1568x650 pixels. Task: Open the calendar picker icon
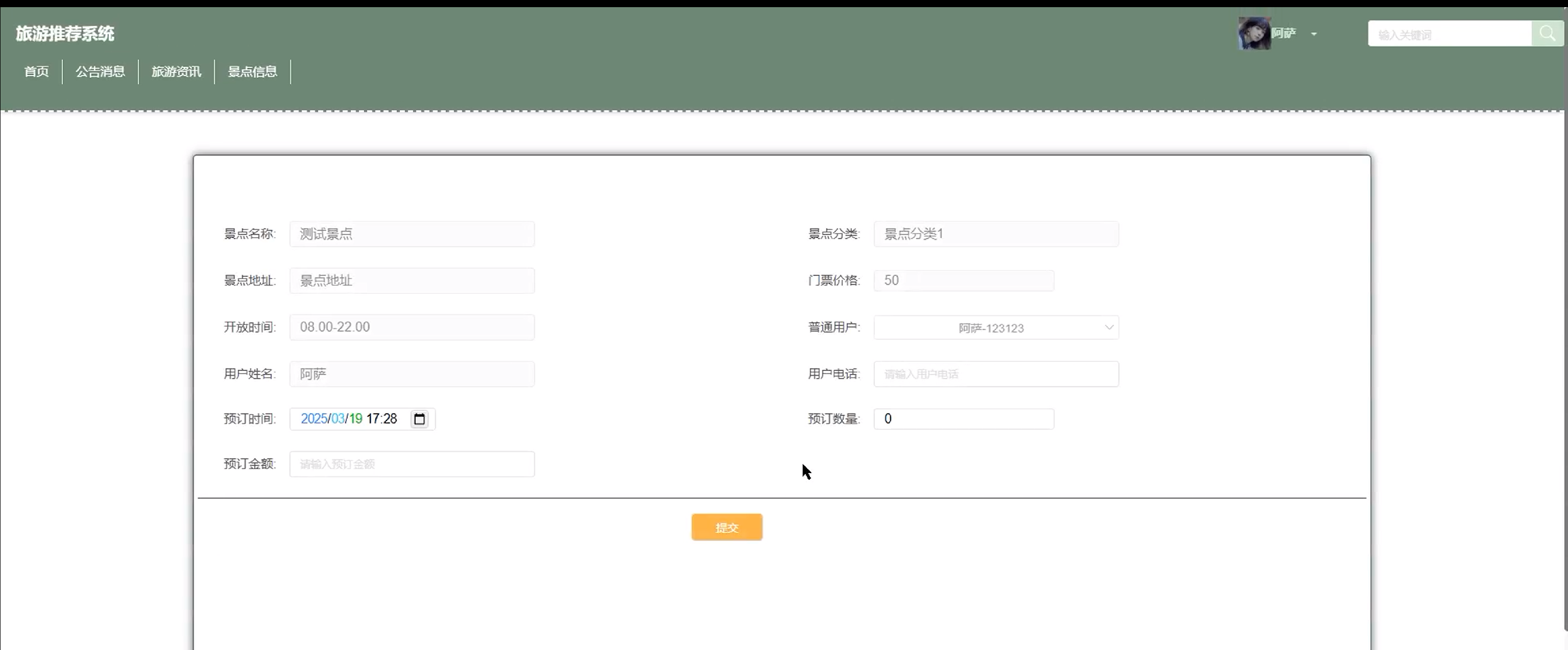coord(419,419)
